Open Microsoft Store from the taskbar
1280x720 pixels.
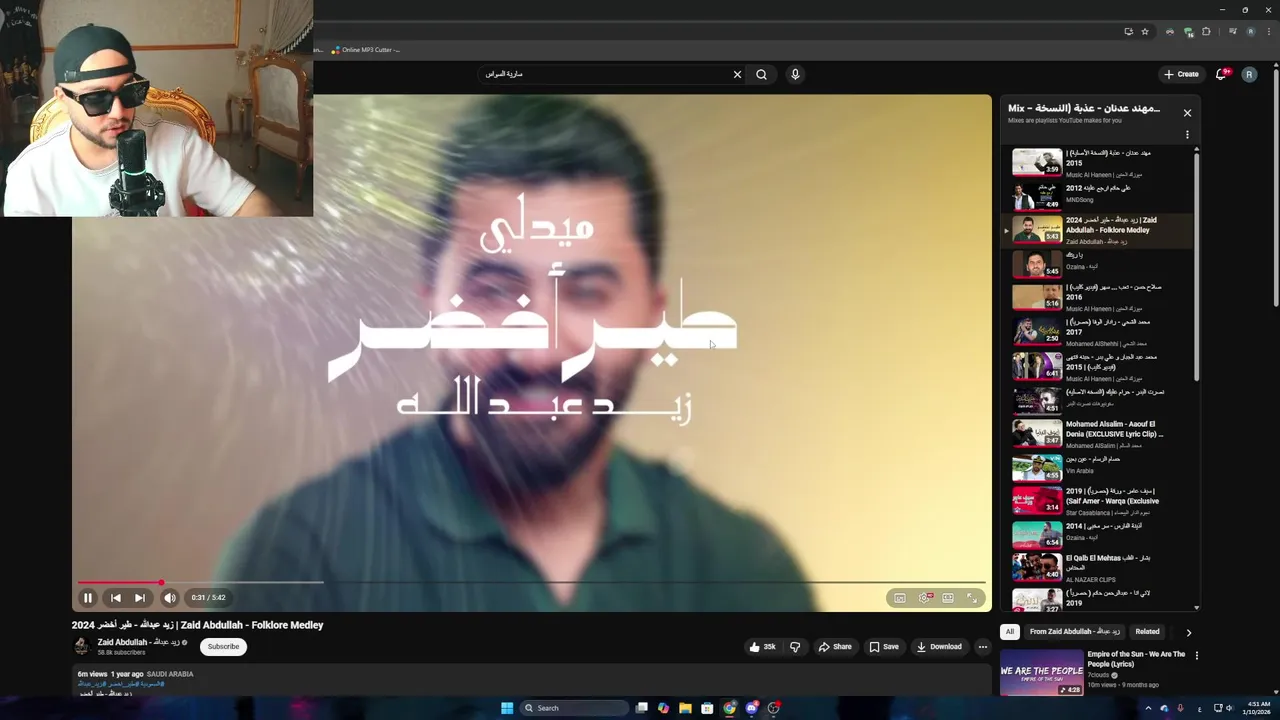point(707,708)
